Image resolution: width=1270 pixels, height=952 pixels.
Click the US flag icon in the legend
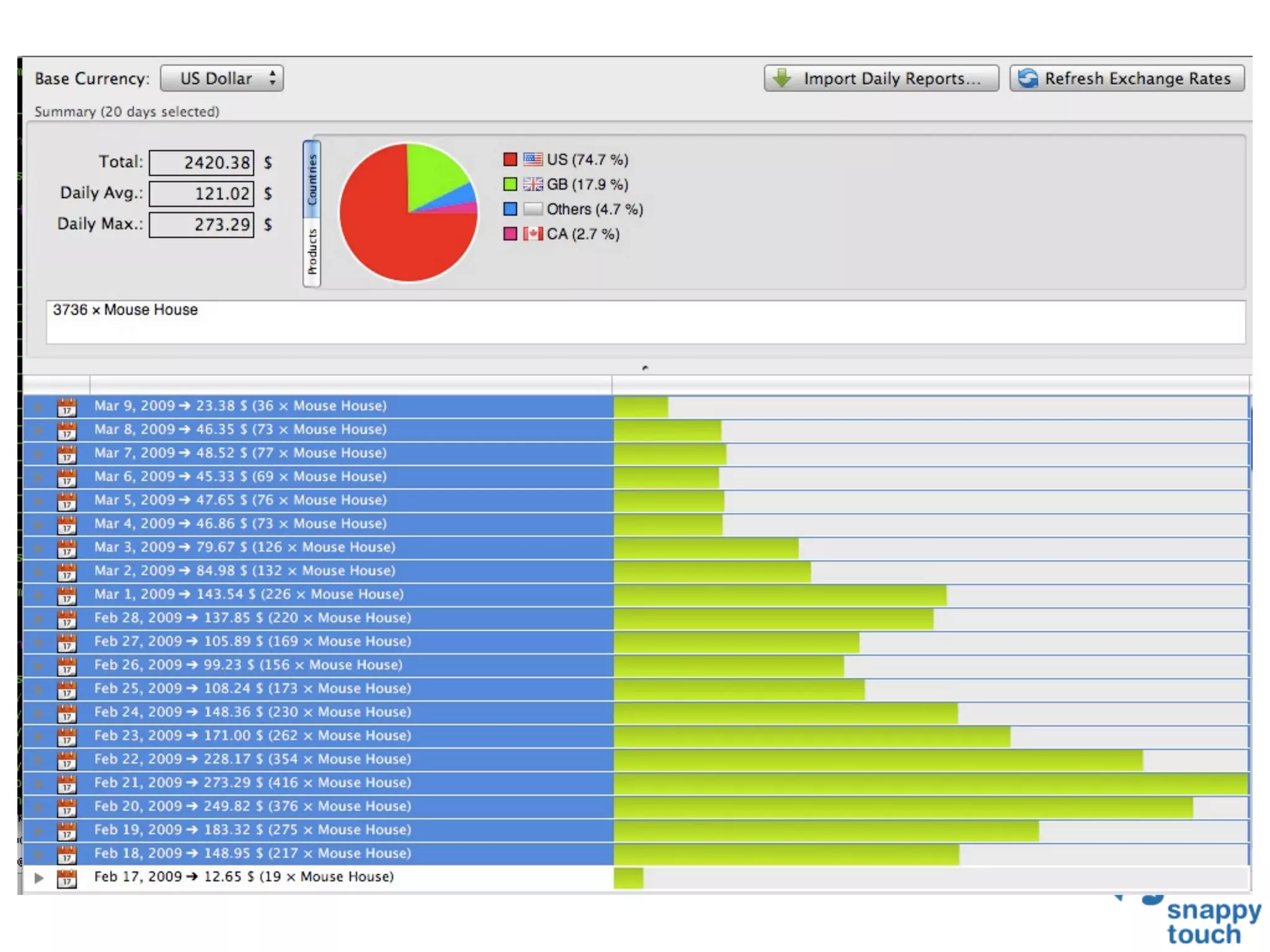point(532,159)
